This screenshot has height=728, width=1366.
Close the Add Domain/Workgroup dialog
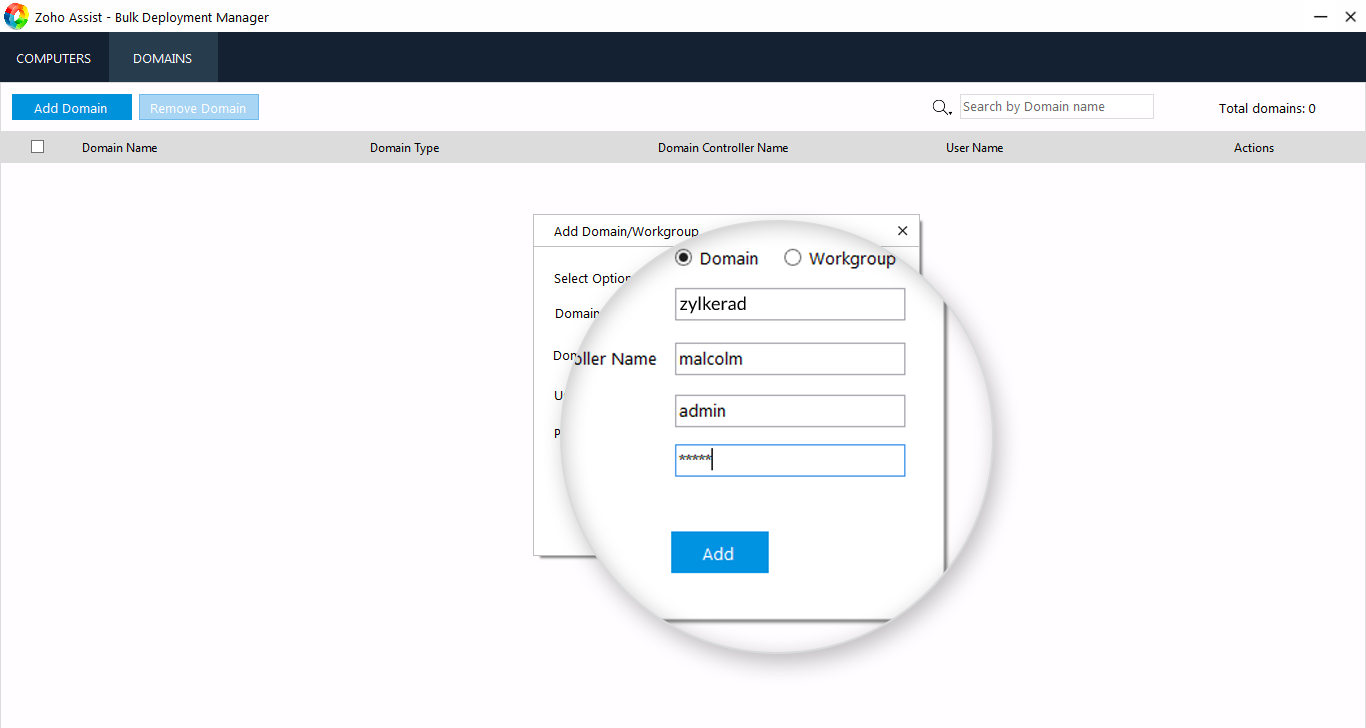tap(902, 231)
